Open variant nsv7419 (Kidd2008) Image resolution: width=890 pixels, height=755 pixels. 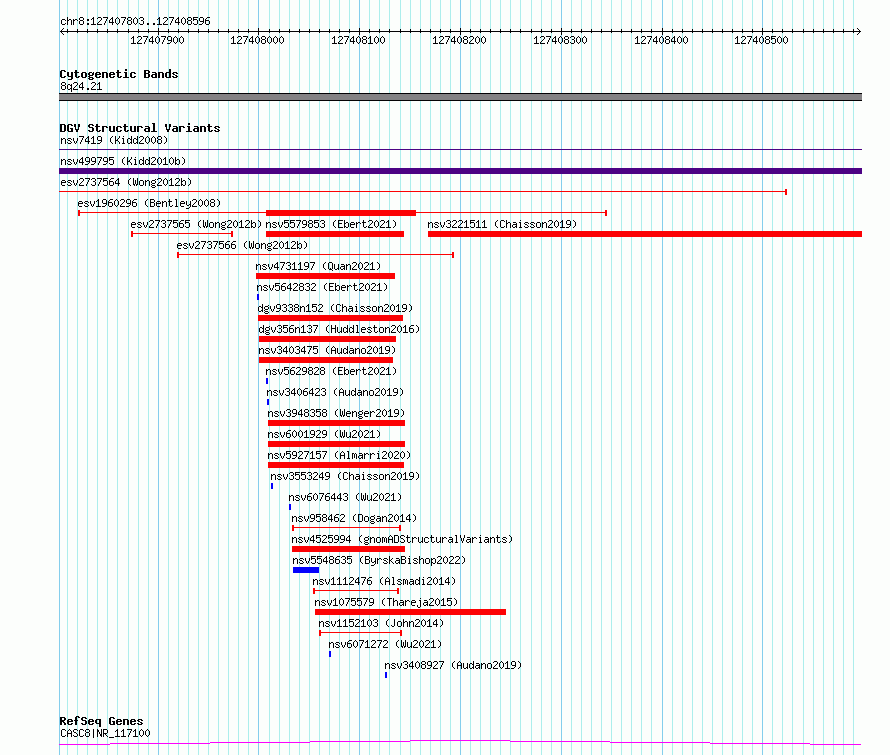point(114,140)
